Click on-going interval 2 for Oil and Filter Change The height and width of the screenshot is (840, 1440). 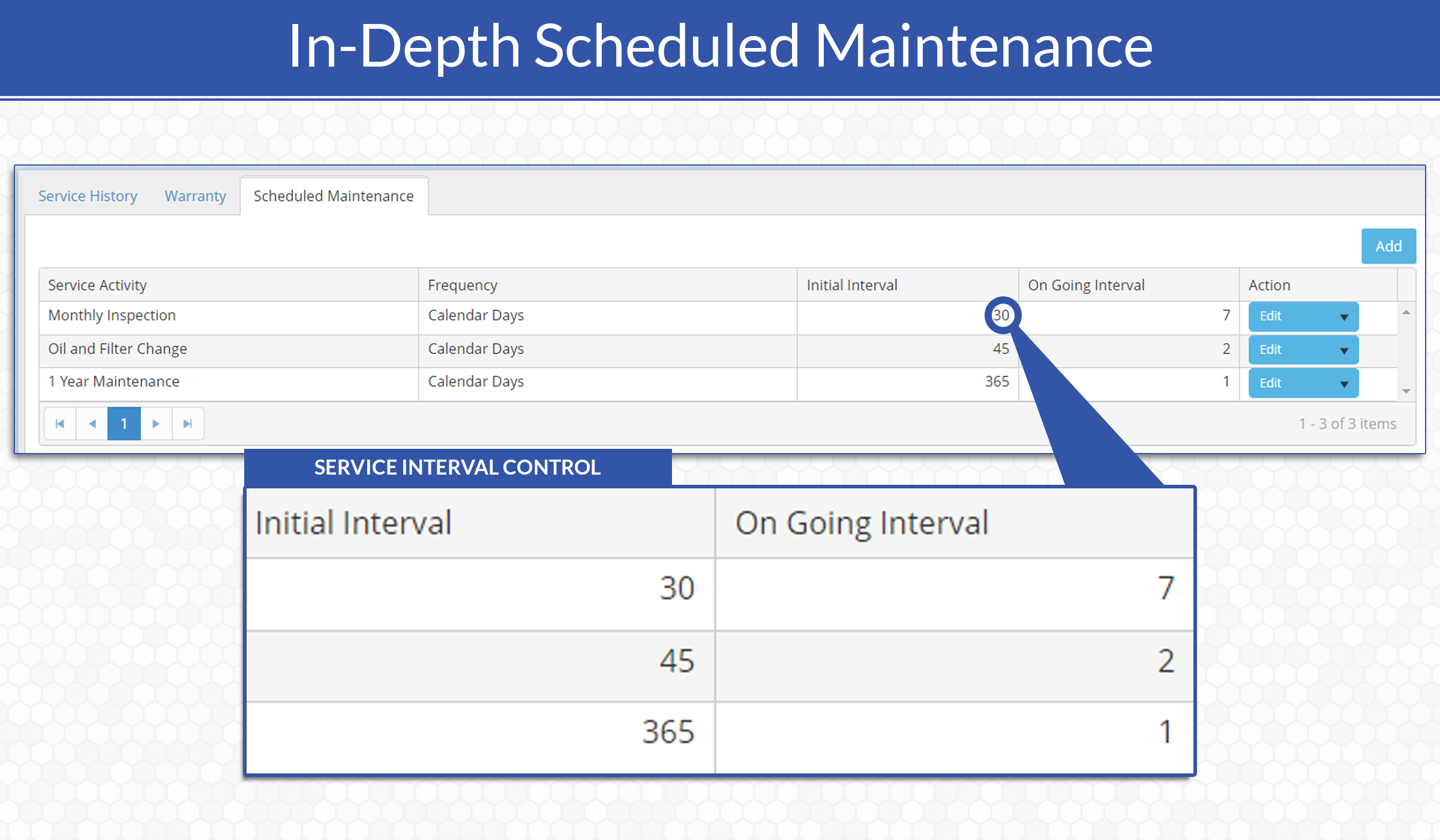(x=1226, y=349)
